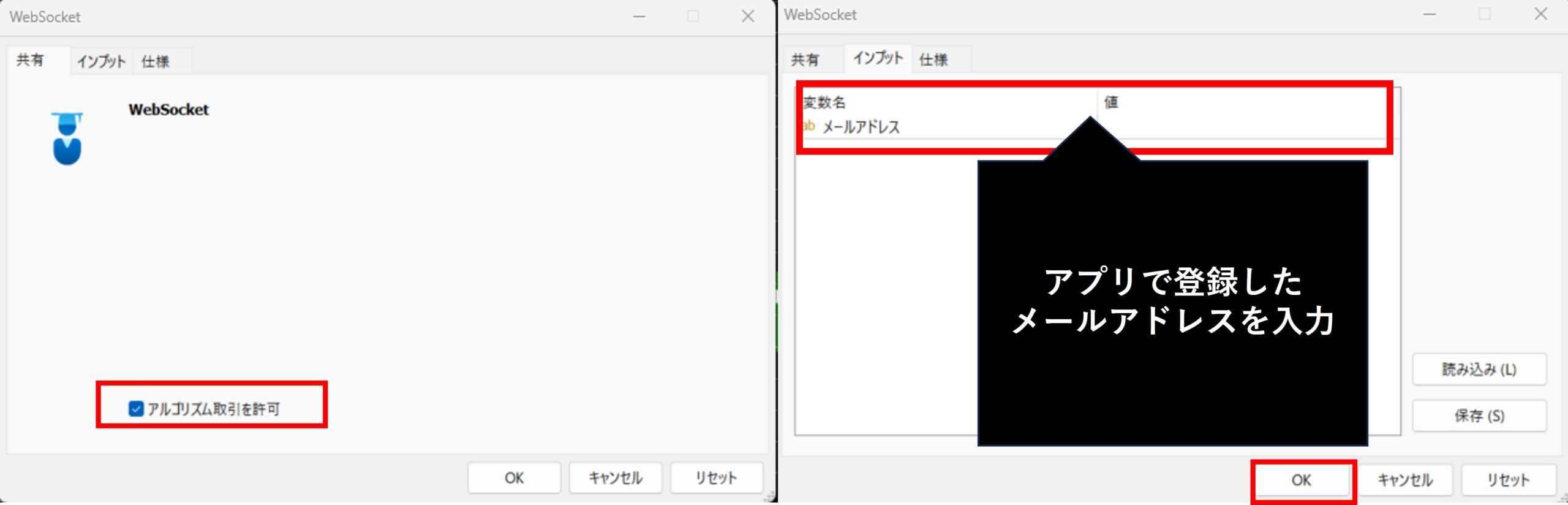
Task: Select インプット tab in right WebSocket window
Action: click(878, 58)
